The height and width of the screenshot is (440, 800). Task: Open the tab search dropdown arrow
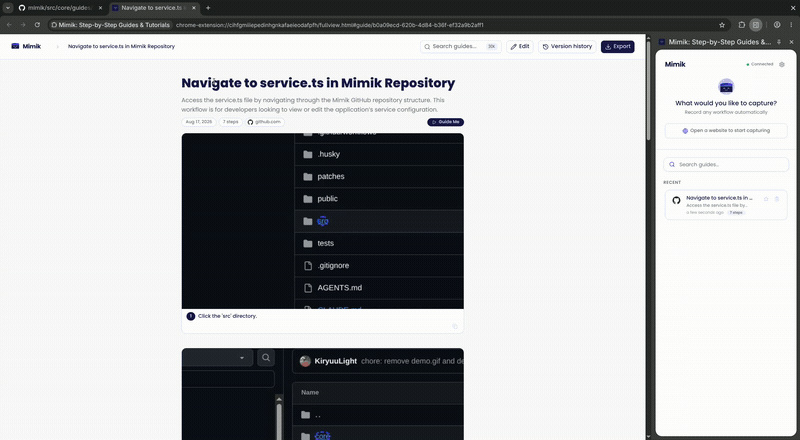(8, 8)
